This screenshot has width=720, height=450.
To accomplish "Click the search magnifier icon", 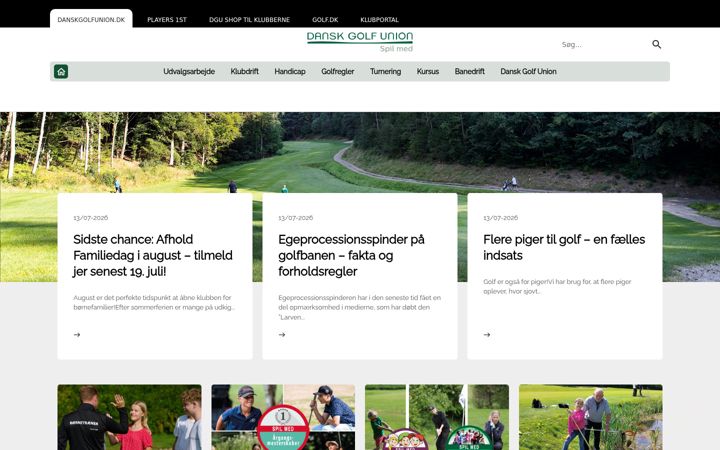I will point(657,44).
